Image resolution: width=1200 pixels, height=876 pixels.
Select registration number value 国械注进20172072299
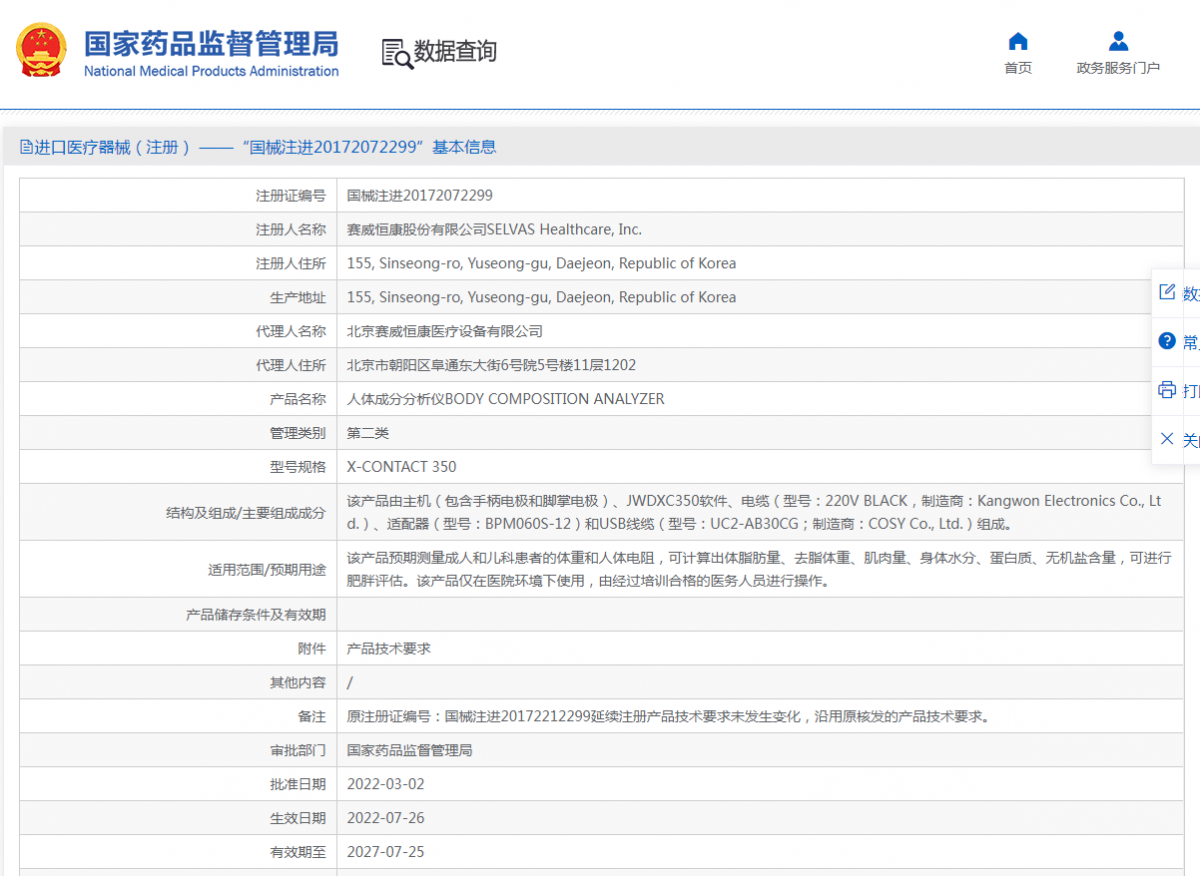pyautogui.click(x=420, y=196)
